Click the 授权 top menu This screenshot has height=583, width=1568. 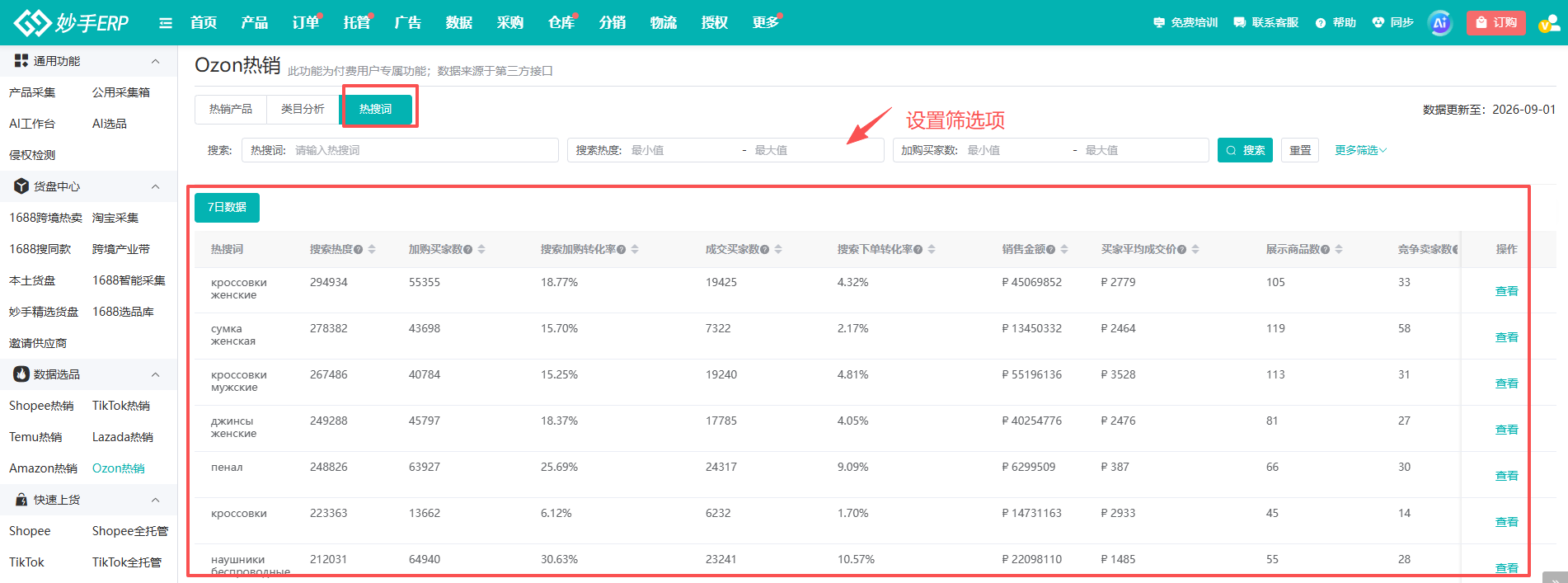coord(715,22)
